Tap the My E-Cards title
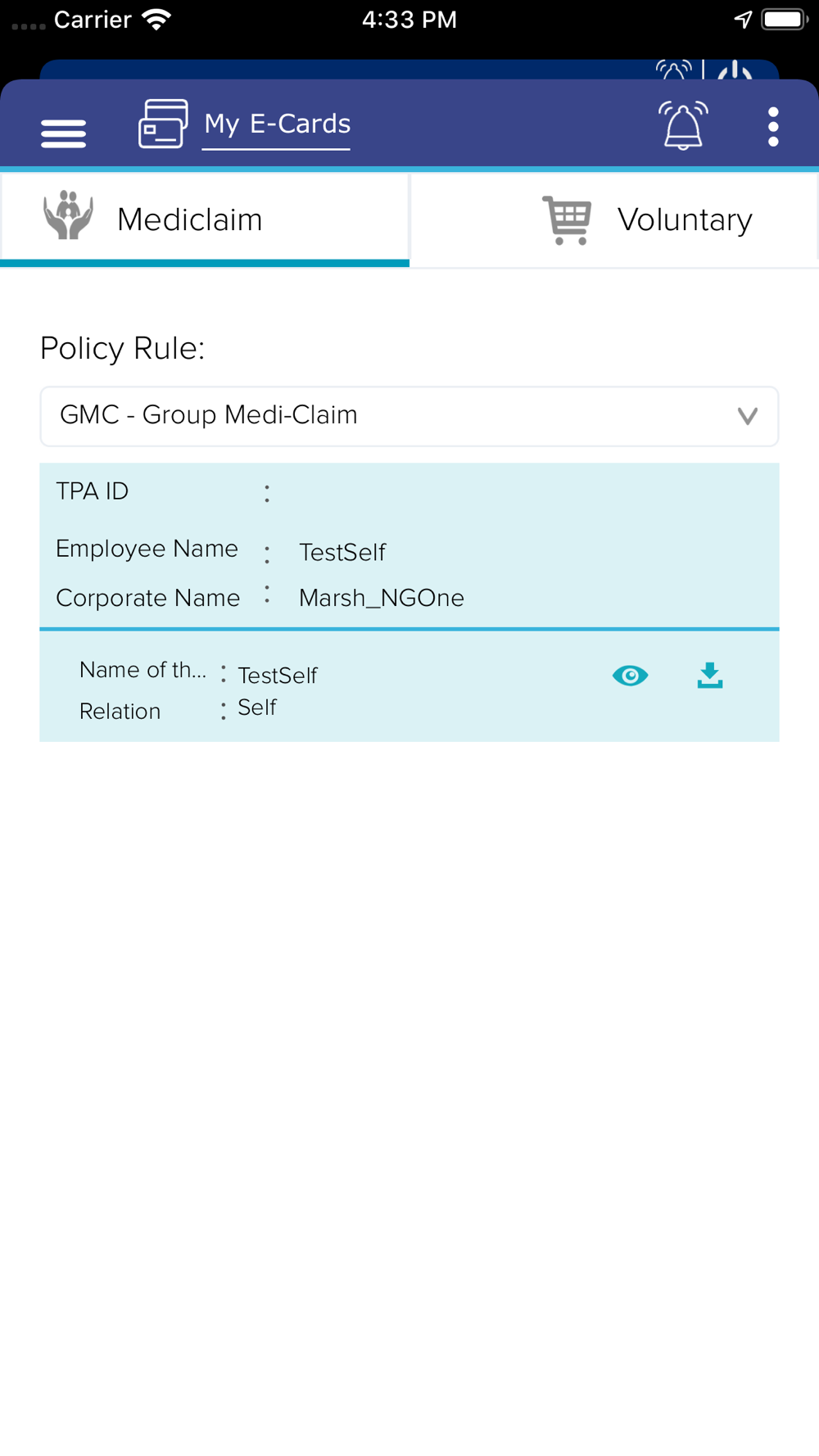 (277, 124)
